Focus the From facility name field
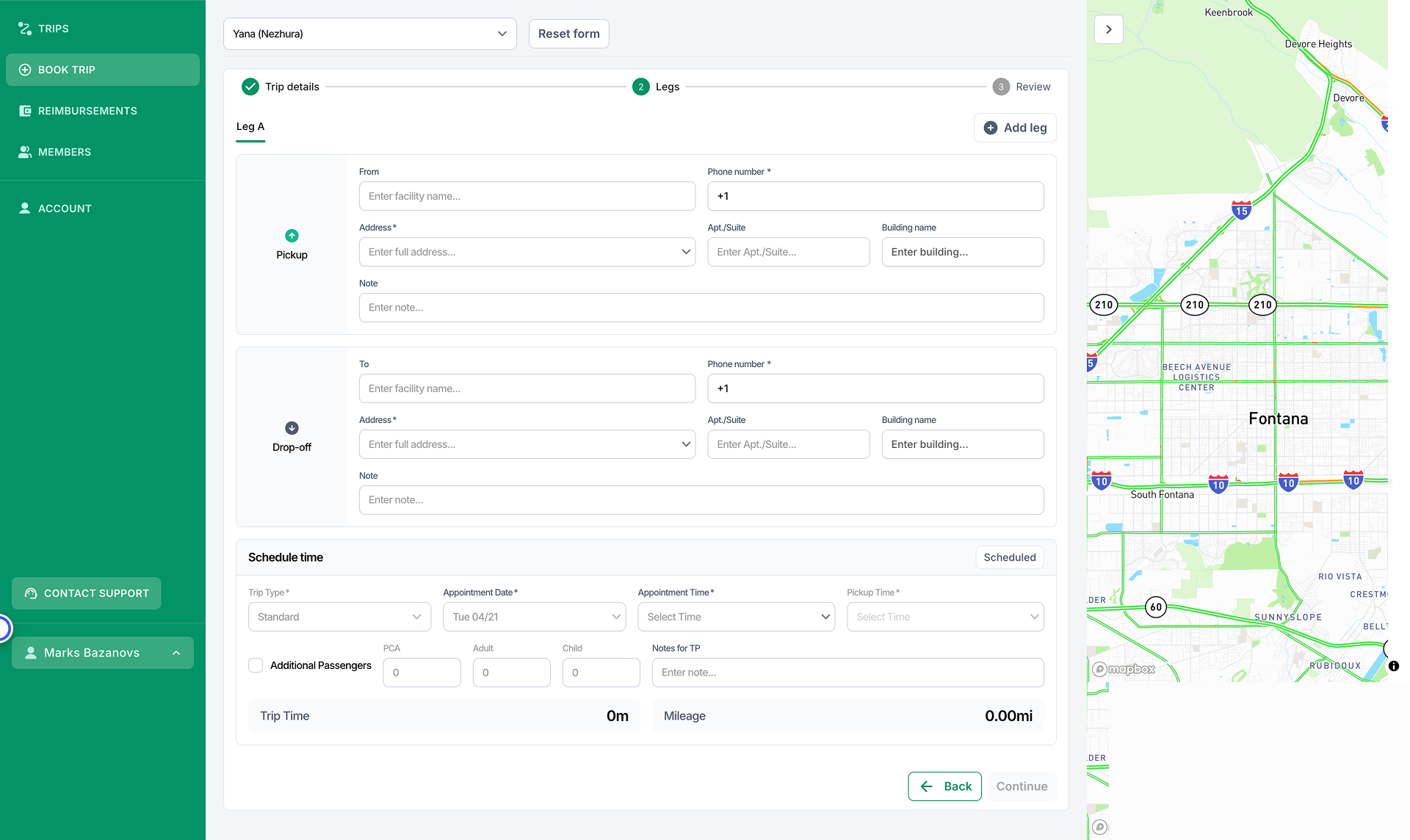The image size is (1410, 840). (x=527, y=196)
